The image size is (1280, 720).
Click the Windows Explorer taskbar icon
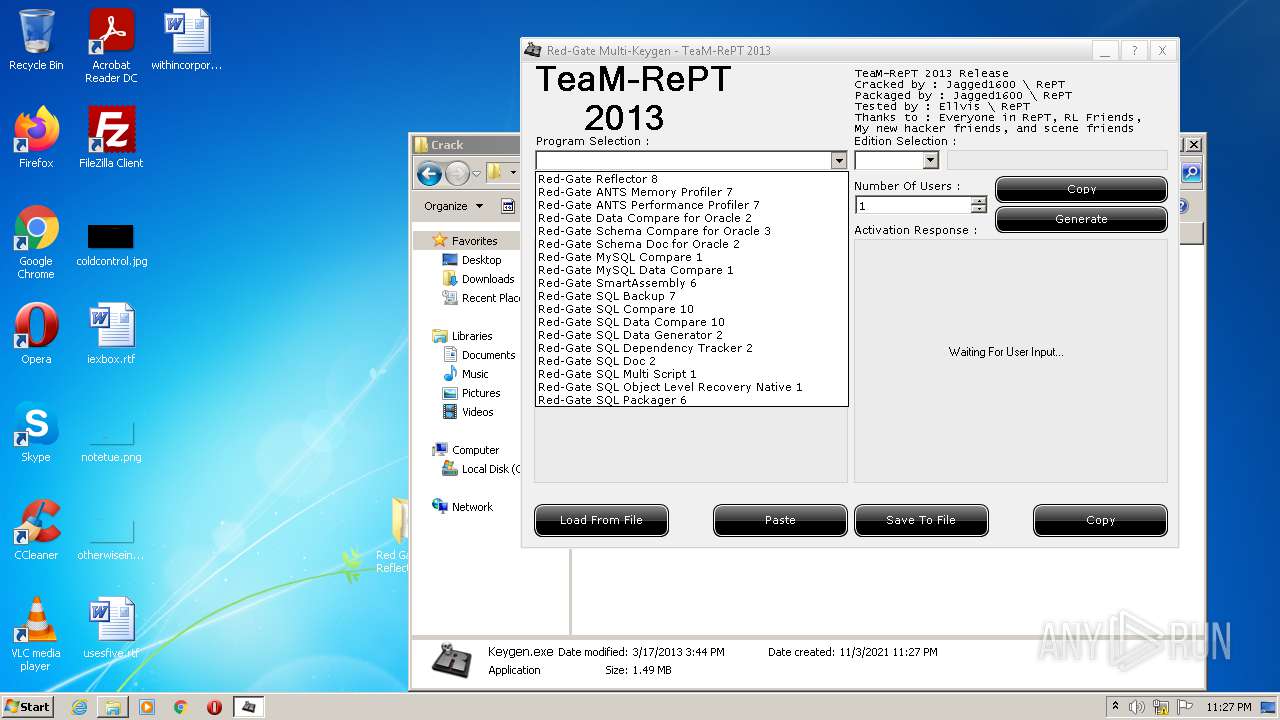113,707
